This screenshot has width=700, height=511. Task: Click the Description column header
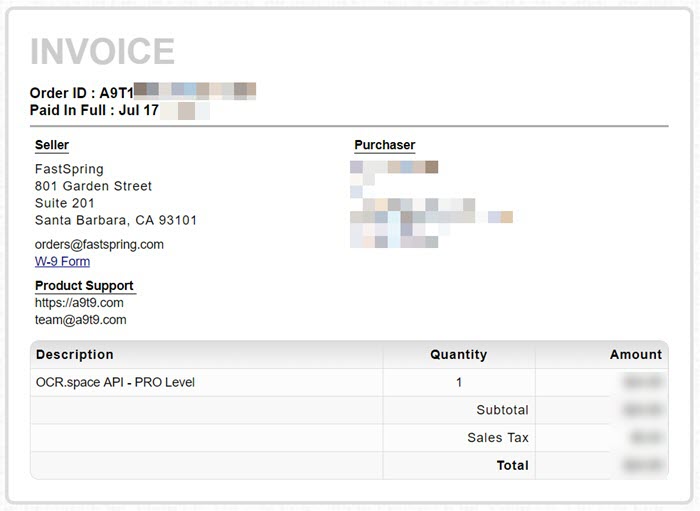tap(75, 354)
